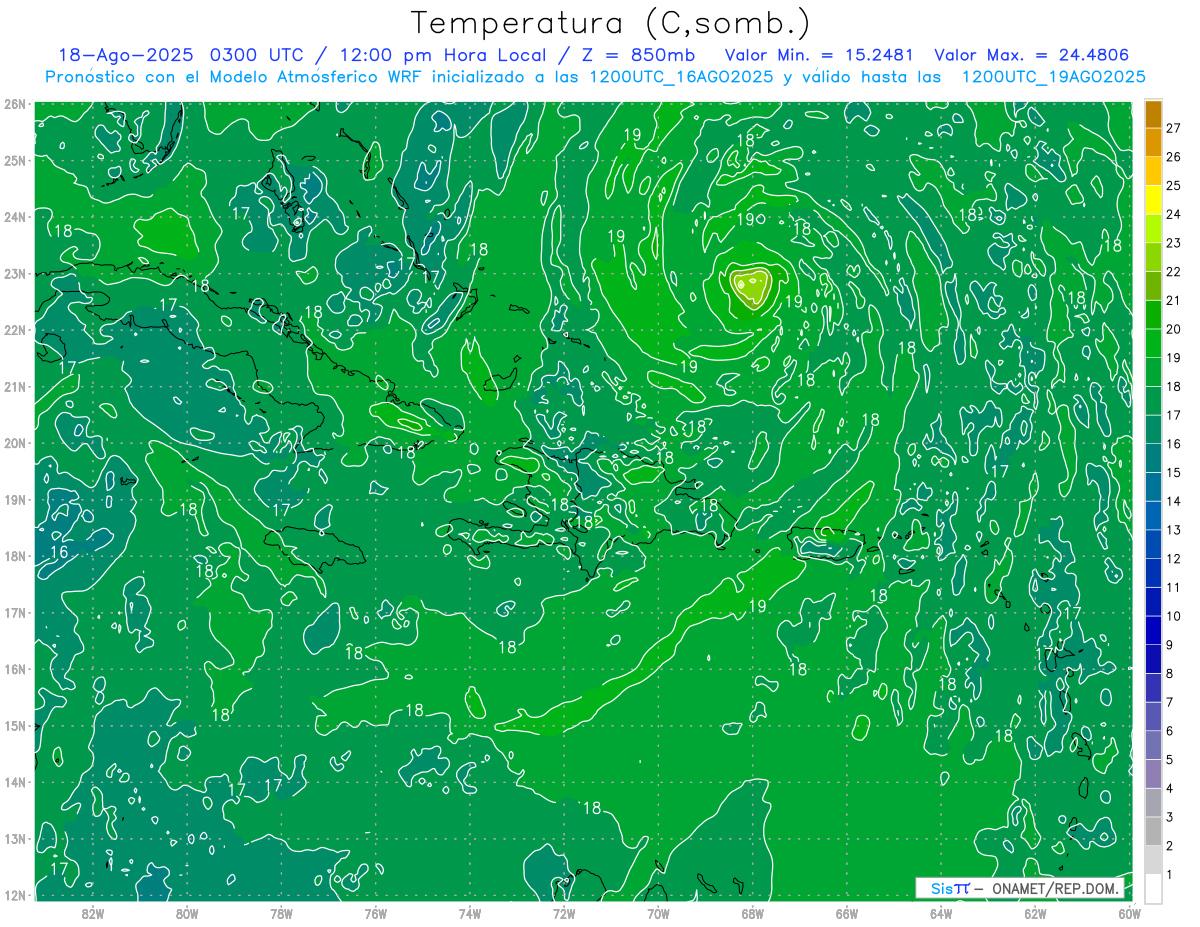The height and width of the screenshot is (927, 1200).
Task: Click legend value 15 on the color scale
Action: coord(1174,472)
